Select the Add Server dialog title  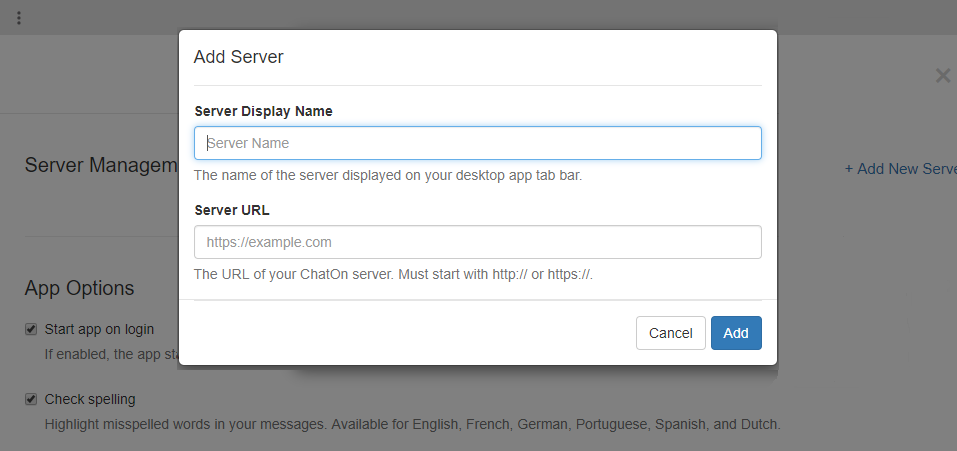[238, 57]
